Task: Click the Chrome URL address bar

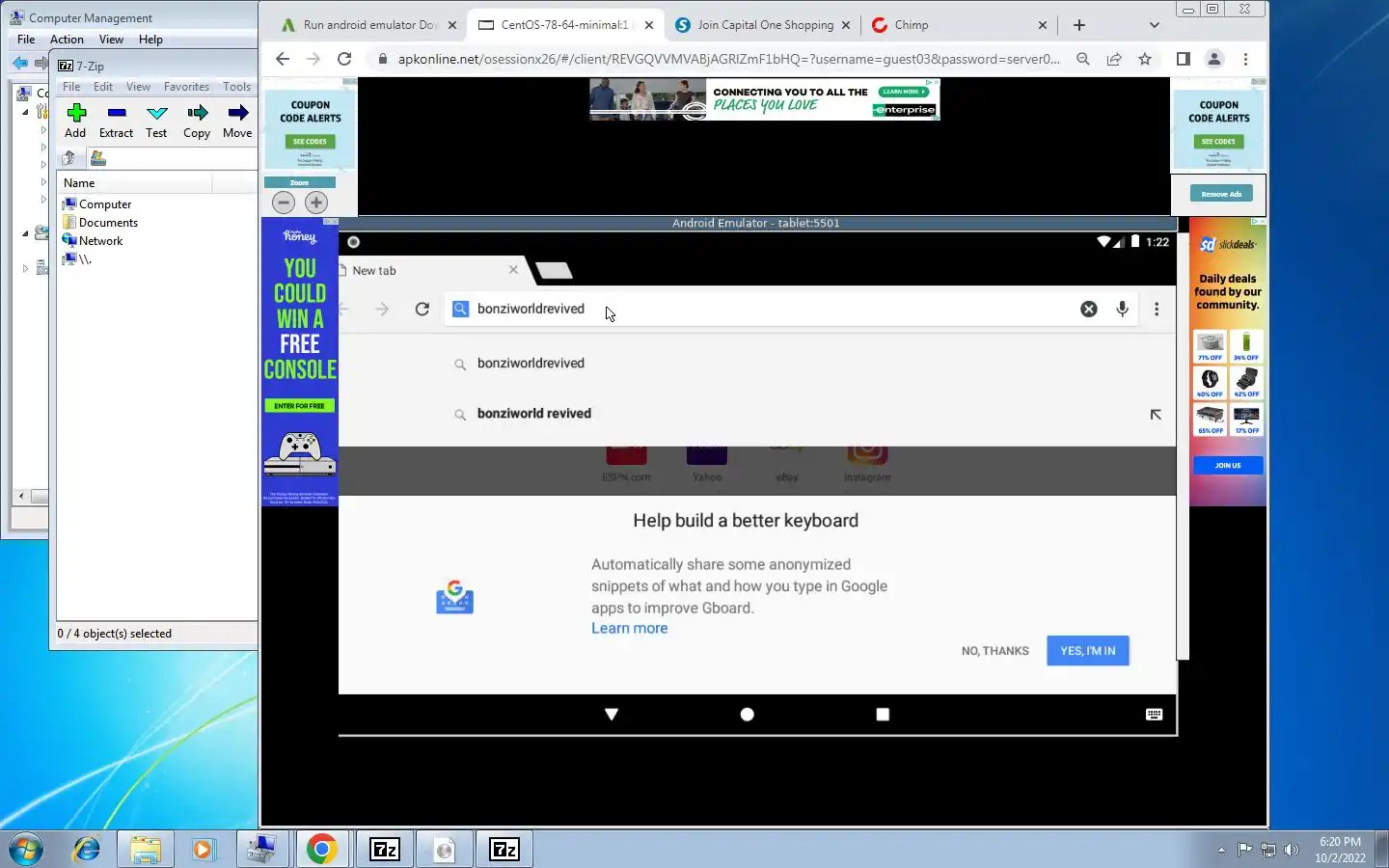Action: coord(728,59)
